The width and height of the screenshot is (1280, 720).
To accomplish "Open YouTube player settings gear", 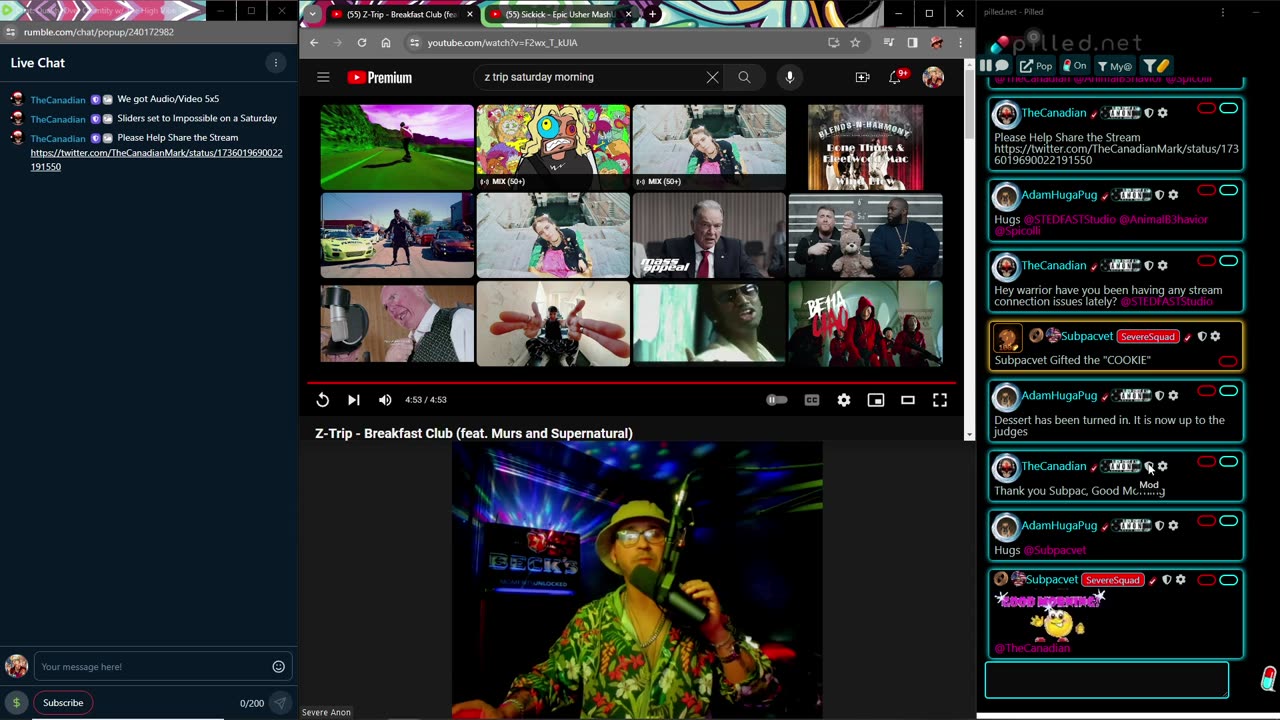I will click(844, 400).
